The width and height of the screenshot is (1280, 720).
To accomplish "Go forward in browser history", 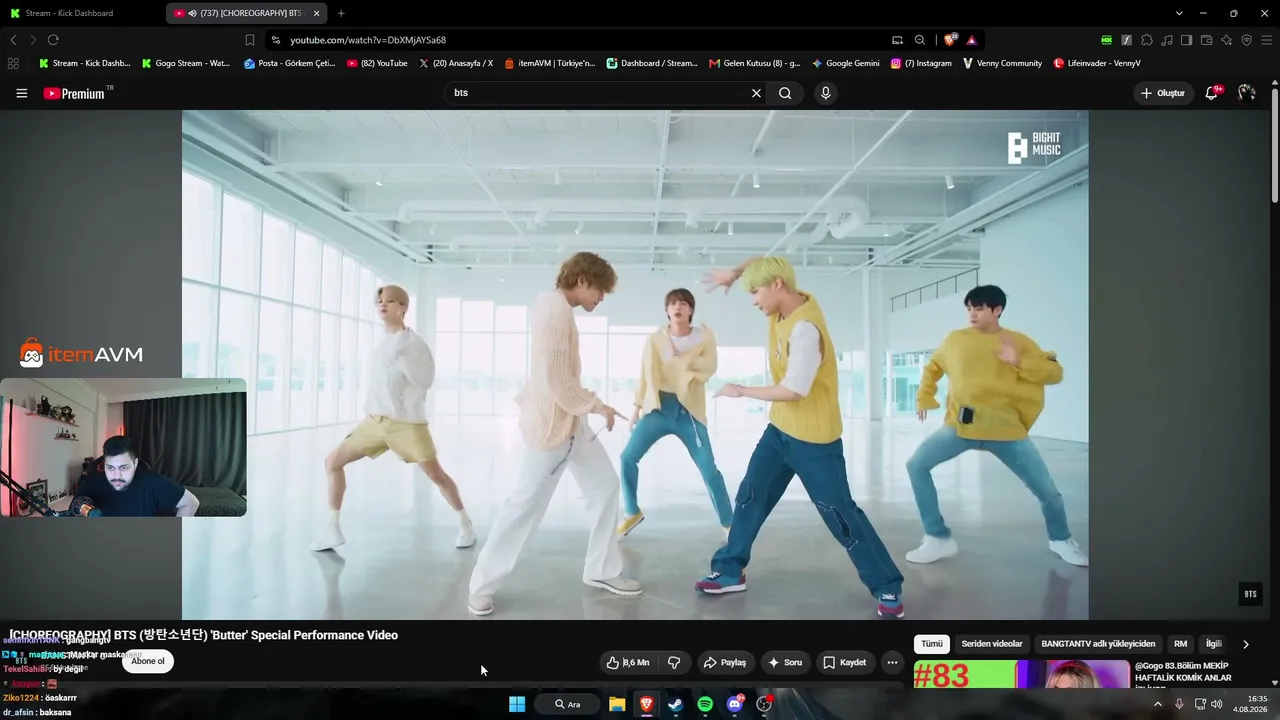I will 33,40.
